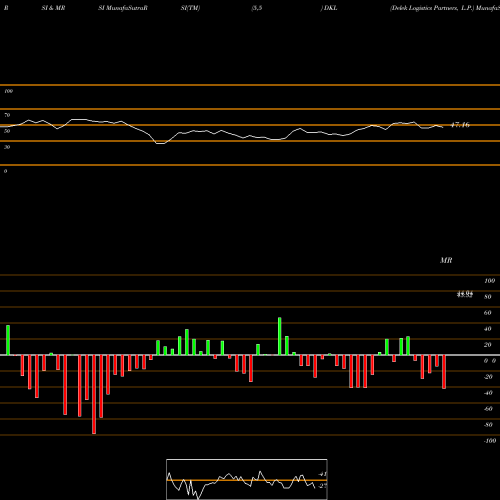The image size is (500, 500).
Task: Click the 70 level on RSI axis
Action: click(x=7, y=115)
